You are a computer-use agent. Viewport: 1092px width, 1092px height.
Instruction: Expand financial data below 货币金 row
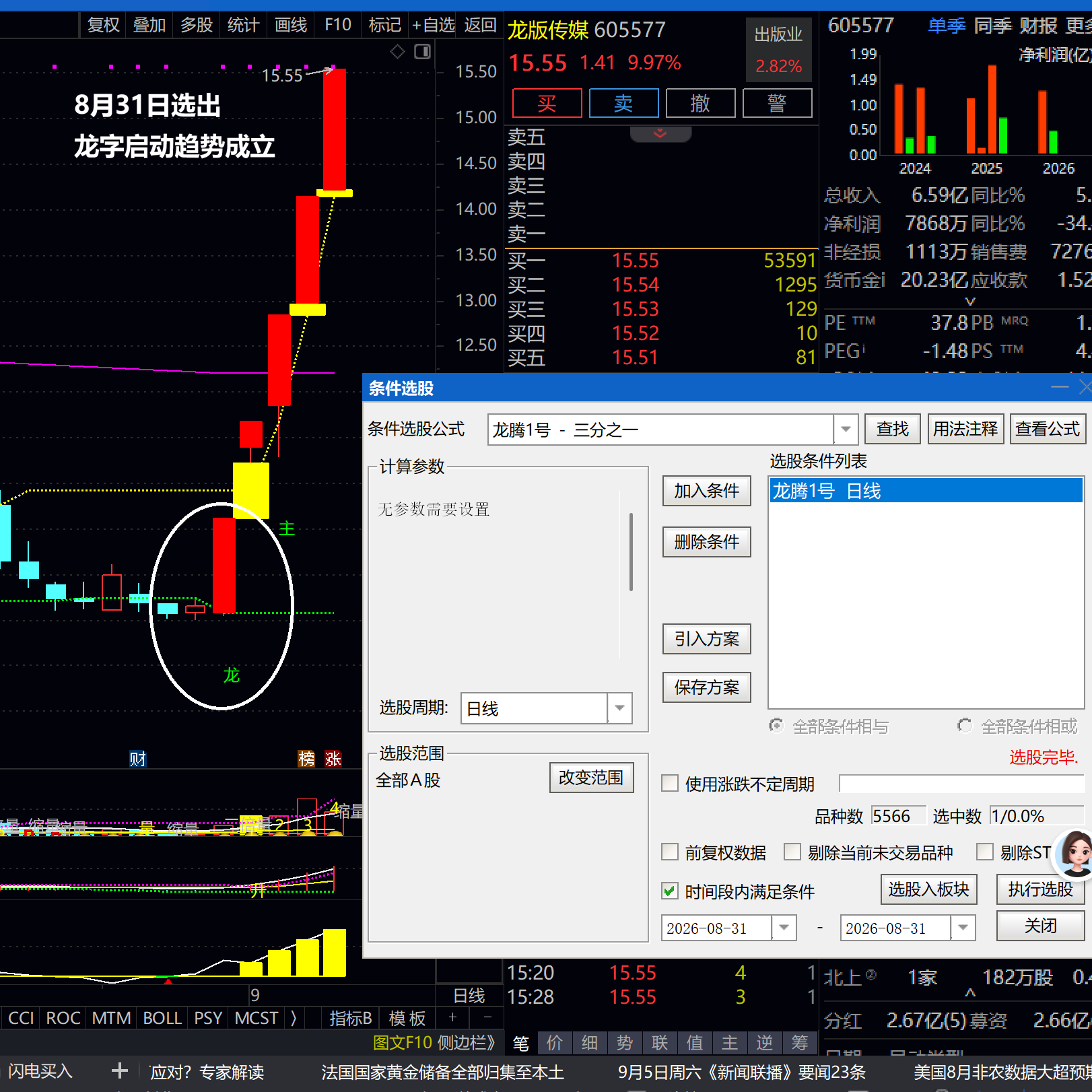[x=970, y=301]
